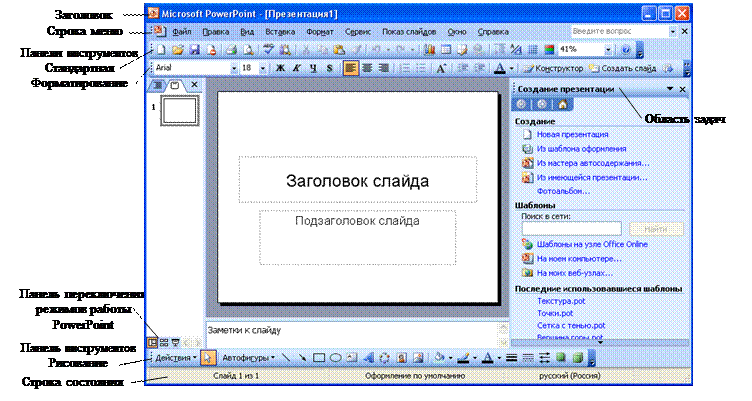Viewport: 752px width, 401px height.
Task: Apply font color with the A icon in Formatting toolbar
Action: pos(500,68)
